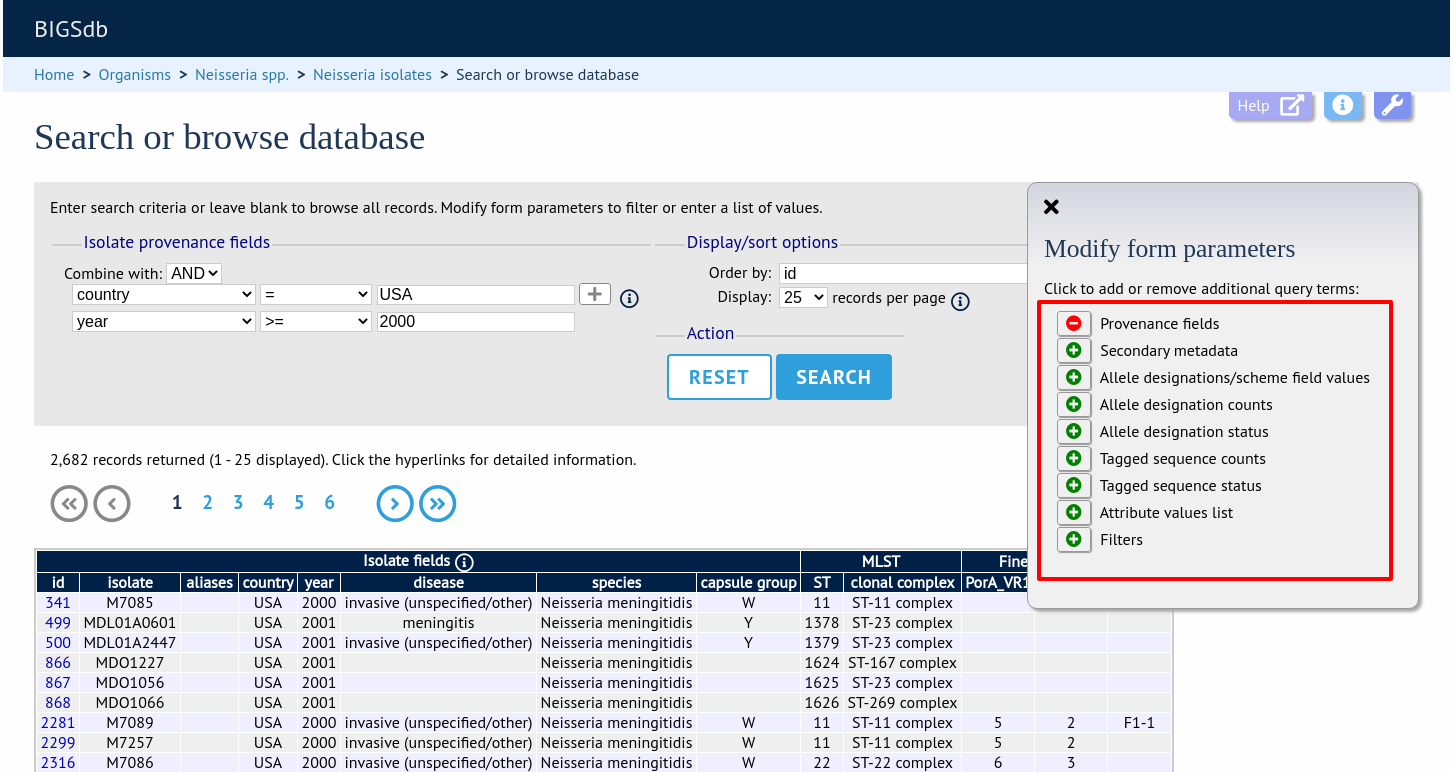Remove the Provenance fields query term

(1074, 323)
